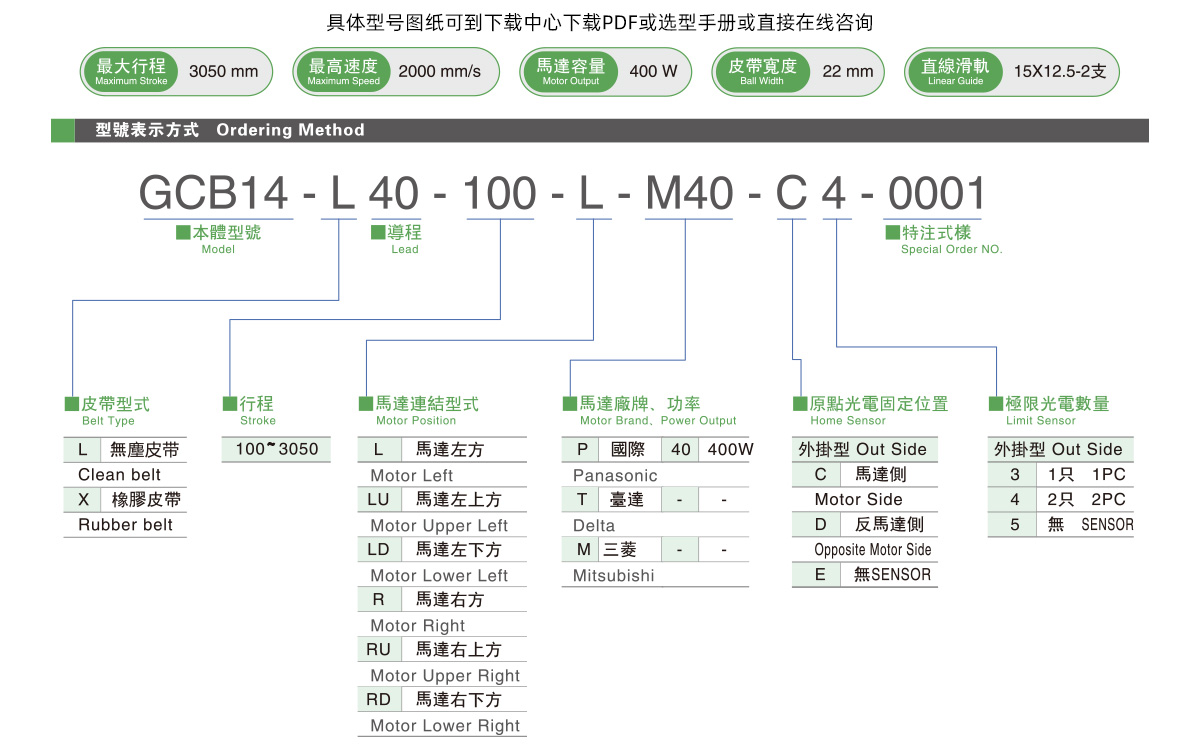The image size is (1200, 750).
Task: Click the Opposite Motor Side text
Action: tap(872, 550)
